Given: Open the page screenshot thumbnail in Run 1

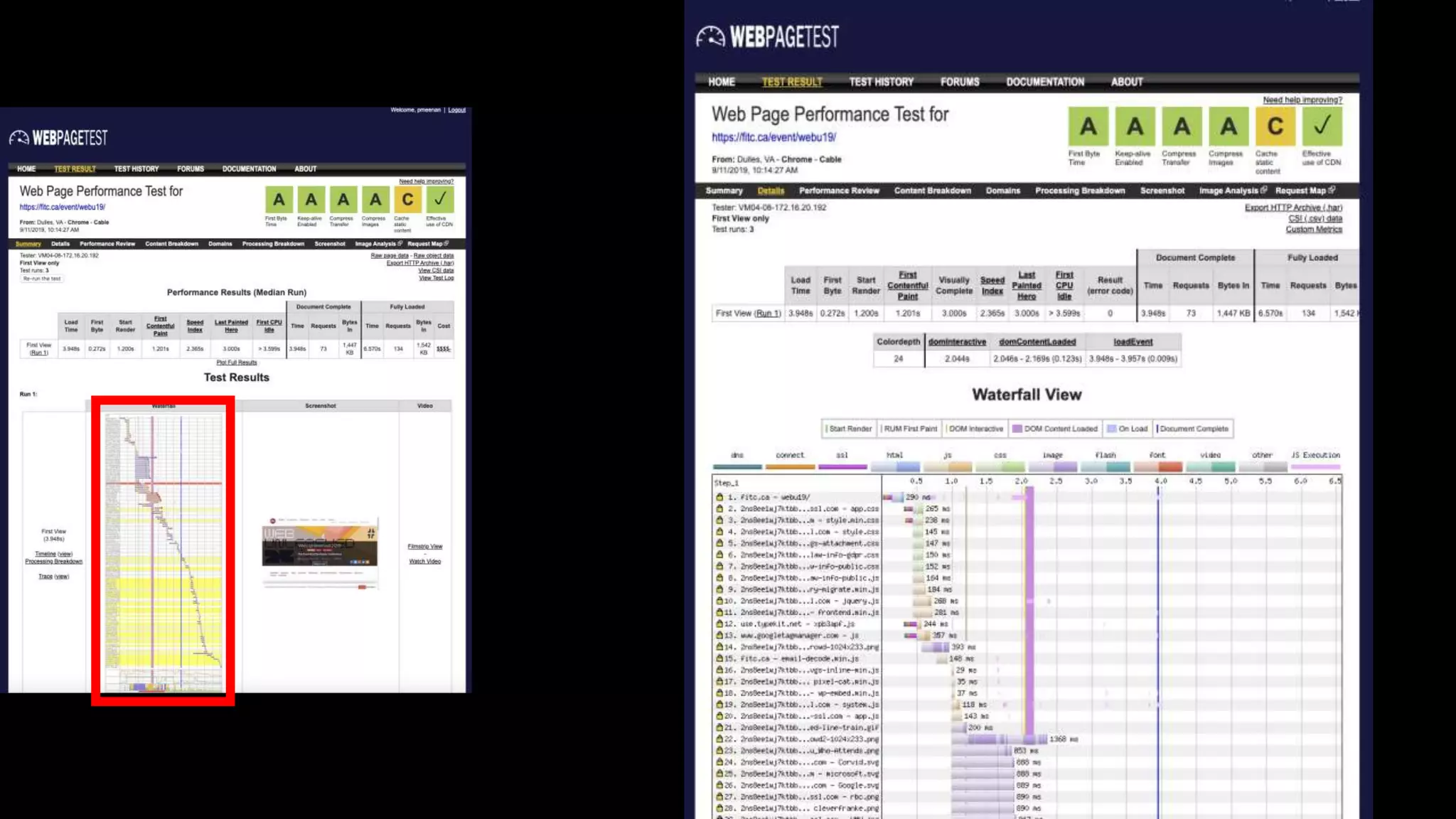Looking at the screenshot, I should click(320, 552).
